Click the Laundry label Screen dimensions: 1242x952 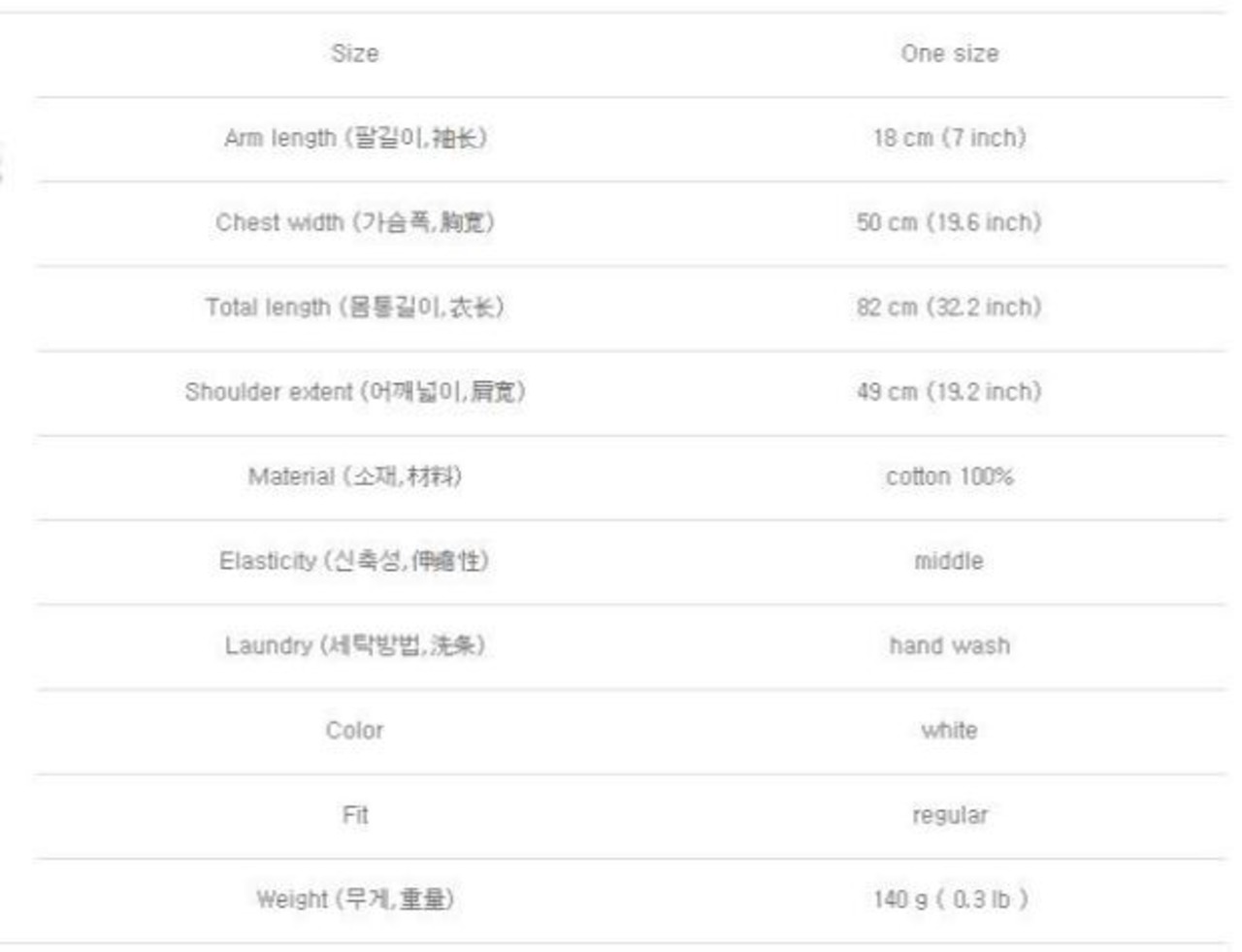(x=355, y=645)
